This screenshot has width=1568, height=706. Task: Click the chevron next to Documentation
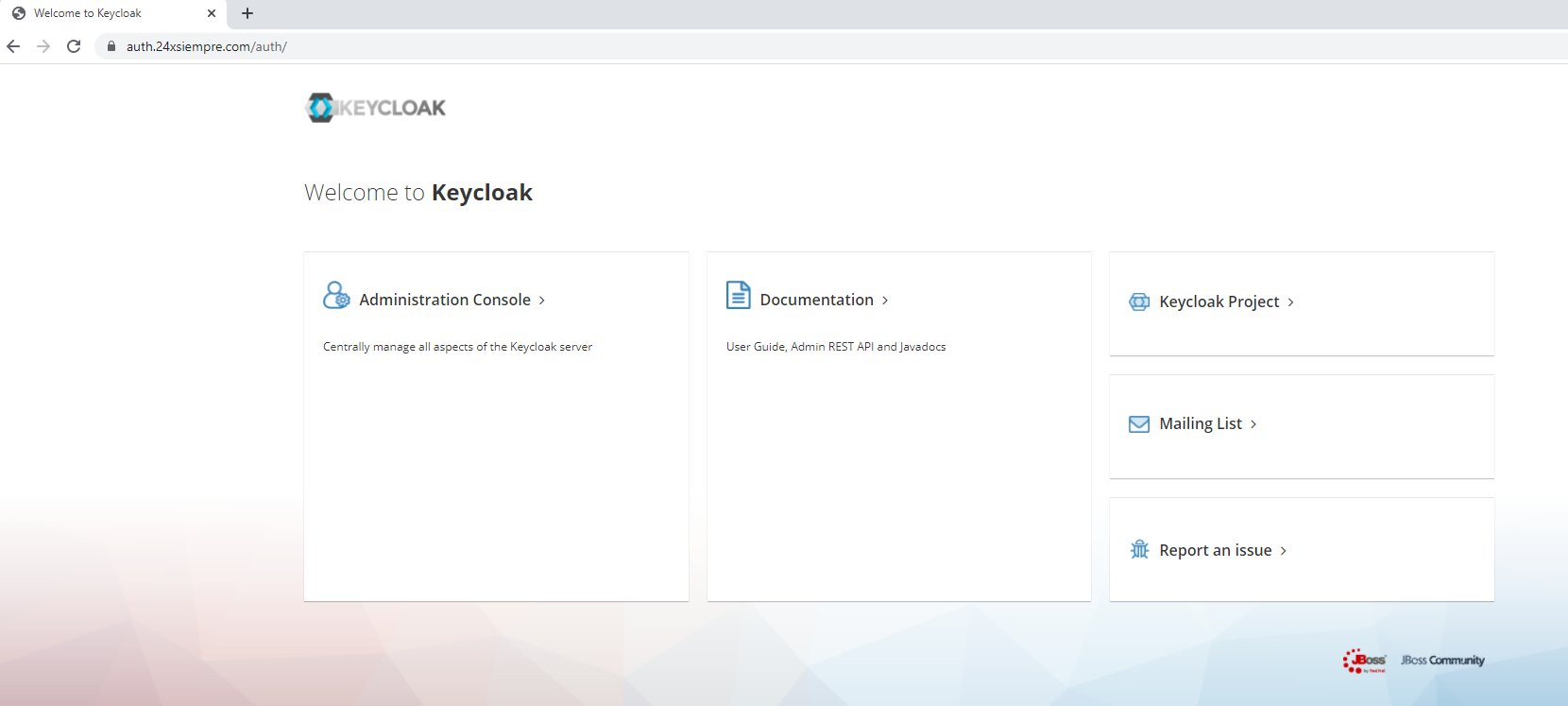click(885, 301)
